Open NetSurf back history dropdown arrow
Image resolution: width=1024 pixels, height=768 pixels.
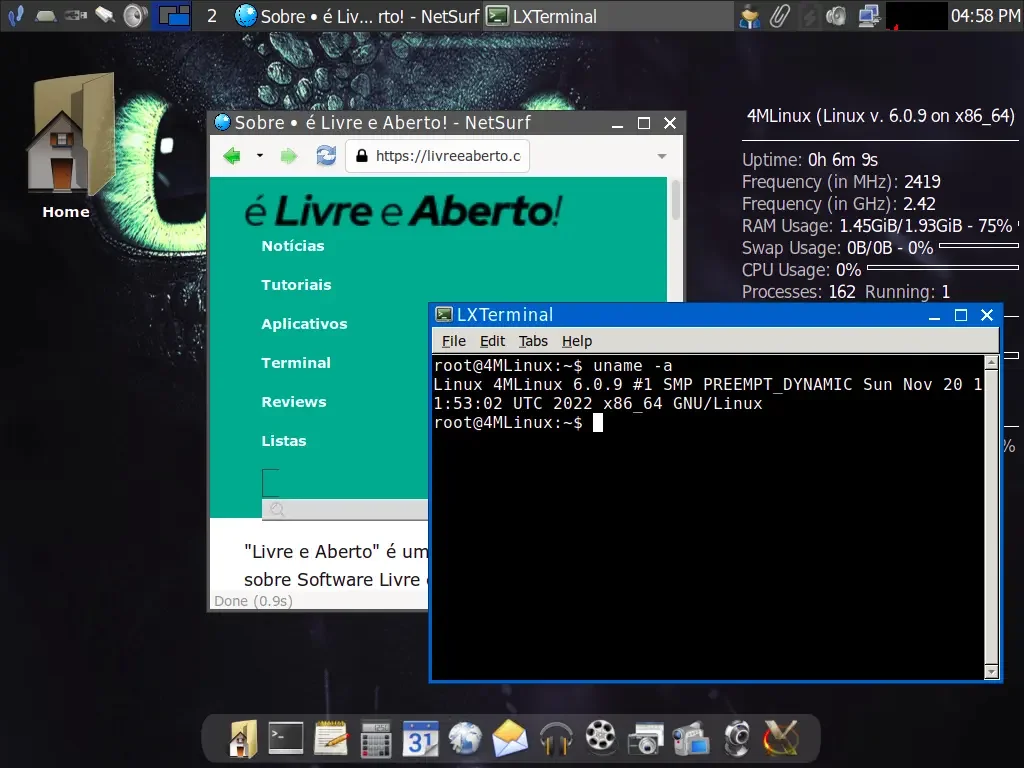click(x=260, y=155)
